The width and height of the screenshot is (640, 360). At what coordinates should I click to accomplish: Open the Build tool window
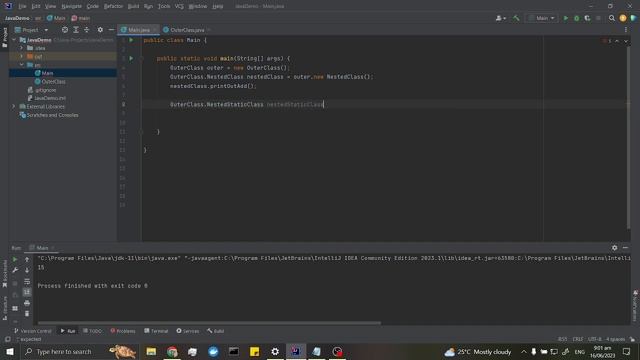click(x=216, y=331)
